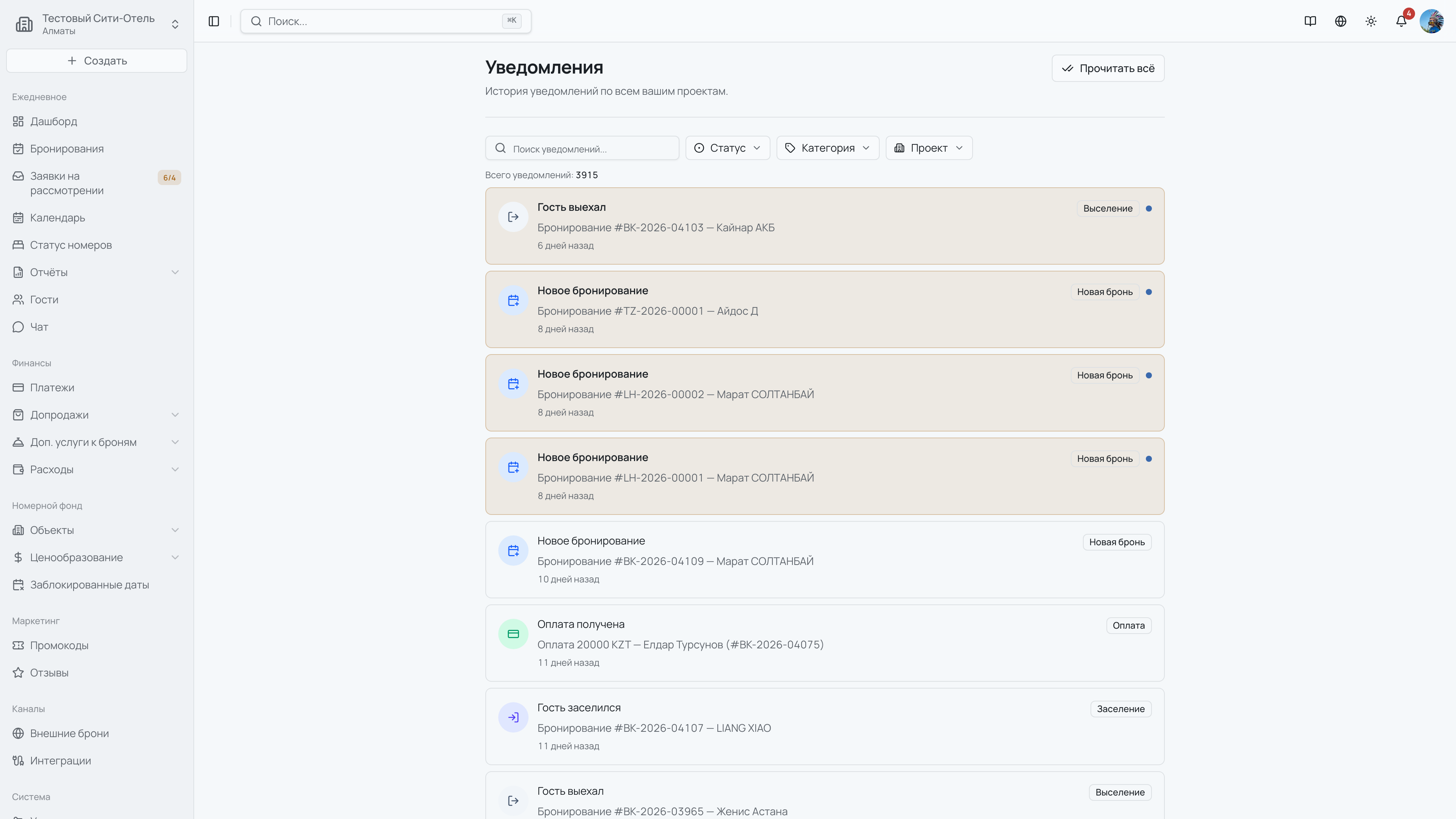This screenshot has height=819, width=1456.
Task: Expand the Допродажи submenu chevron
Action: [175, 415]
